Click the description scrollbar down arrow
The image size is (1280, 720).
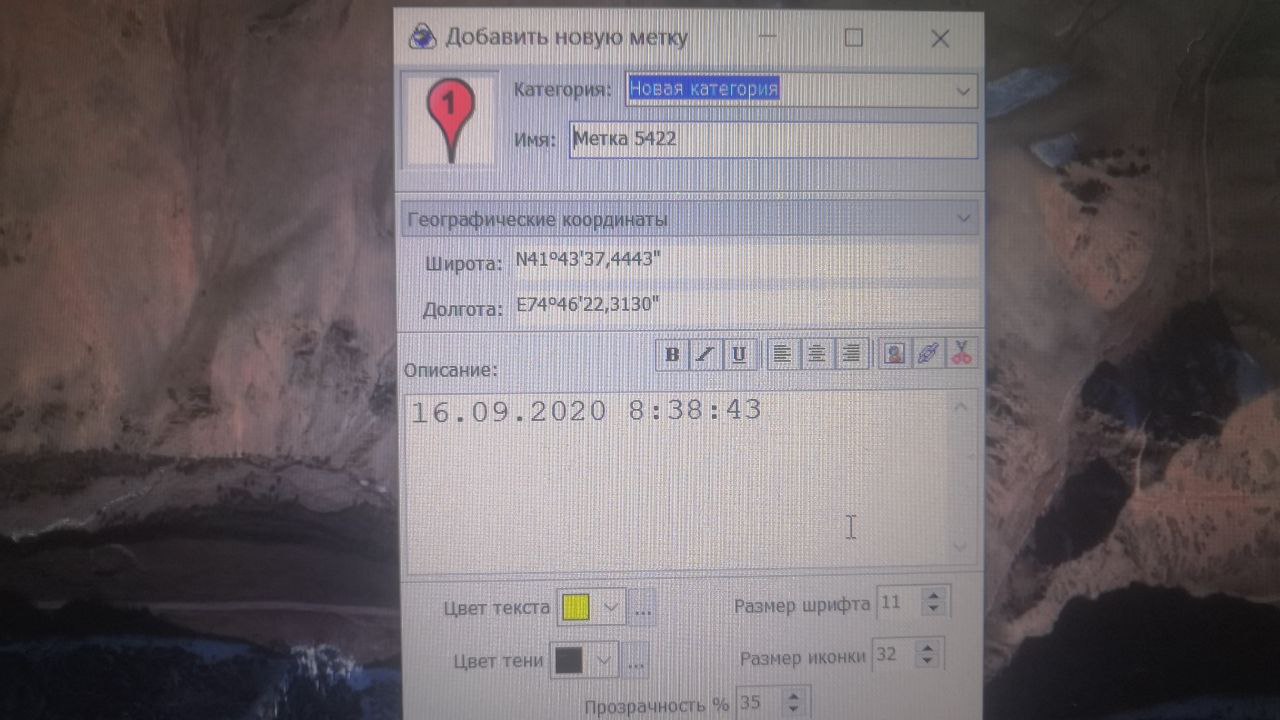coord(961,547)
